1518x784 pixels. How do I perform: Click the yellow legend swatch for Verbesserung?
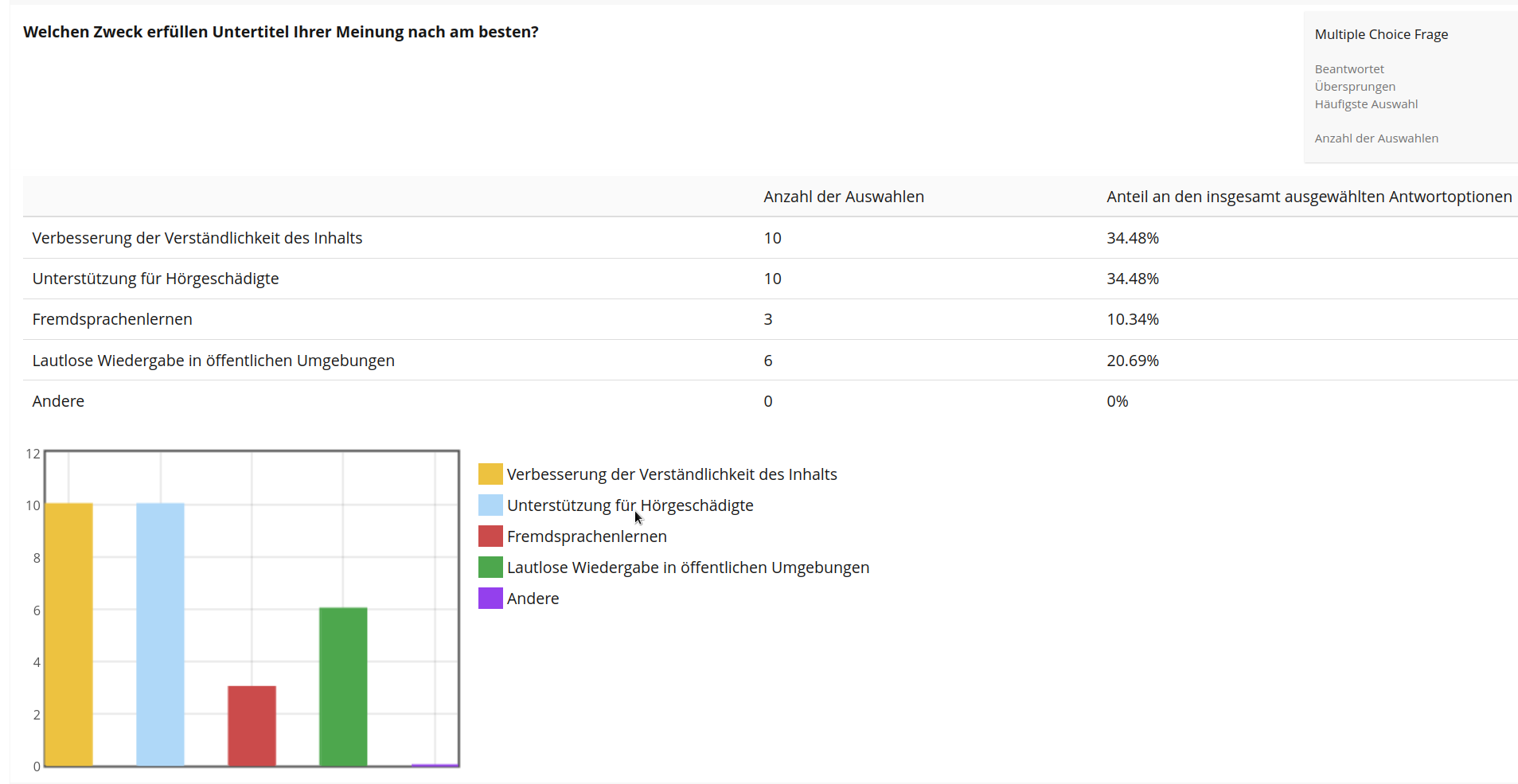coord(490,474)
